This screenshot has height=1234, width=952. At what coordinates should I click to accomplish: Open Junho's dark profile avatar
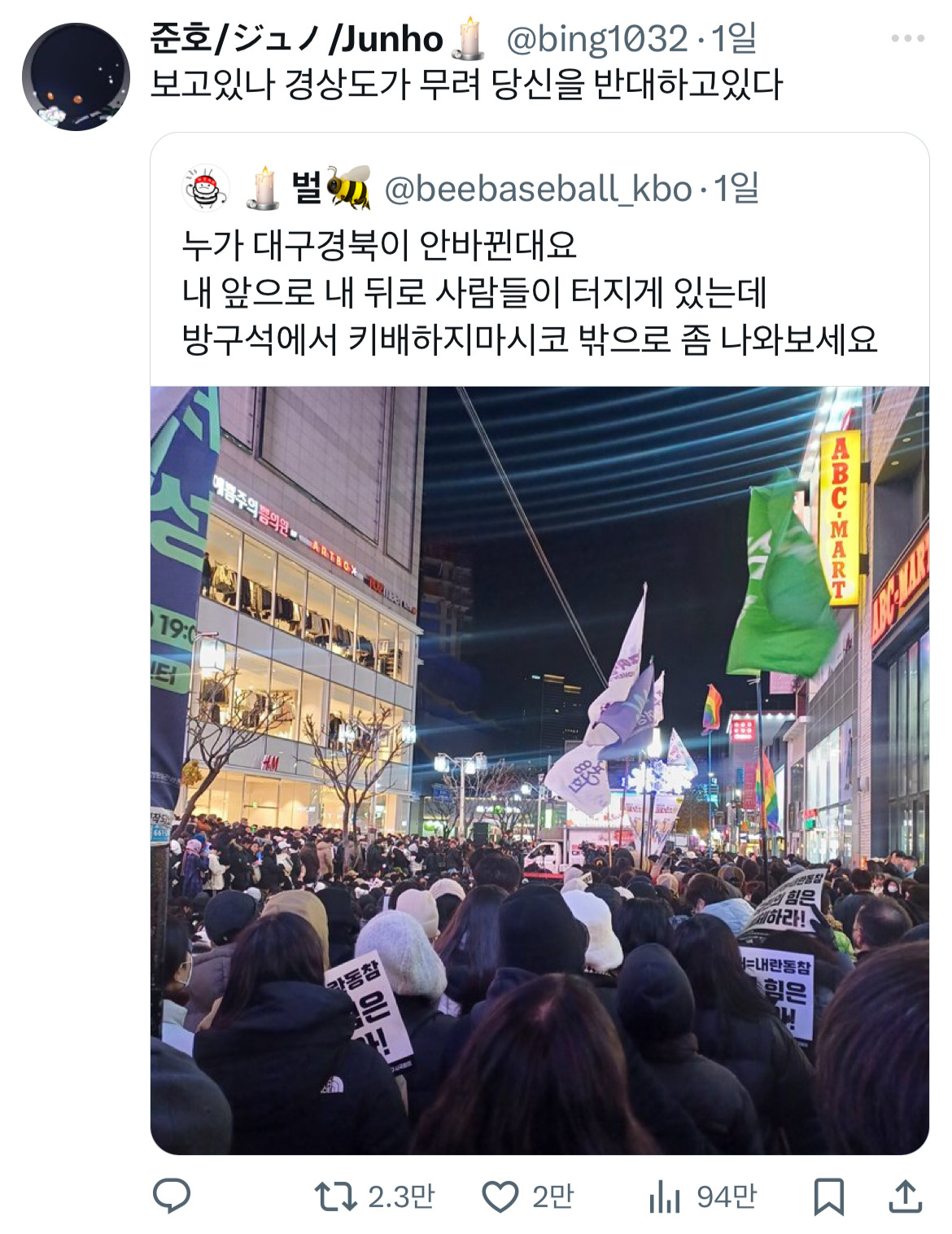tap(76, 77)
